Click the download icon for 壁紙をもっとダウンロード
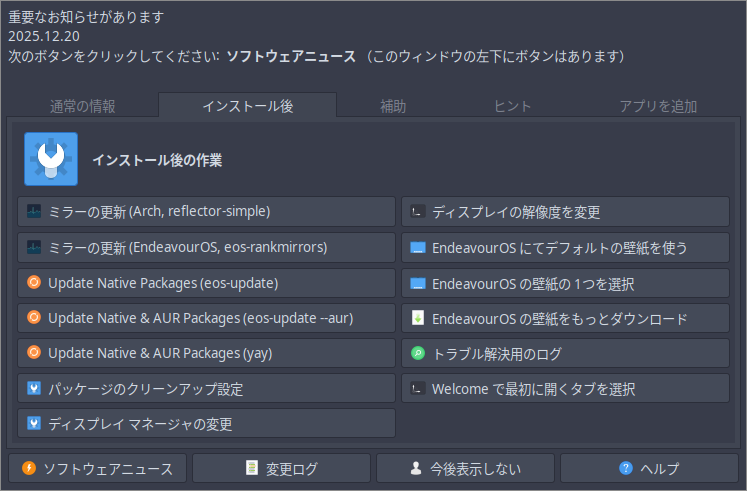 tap(418, 318)
